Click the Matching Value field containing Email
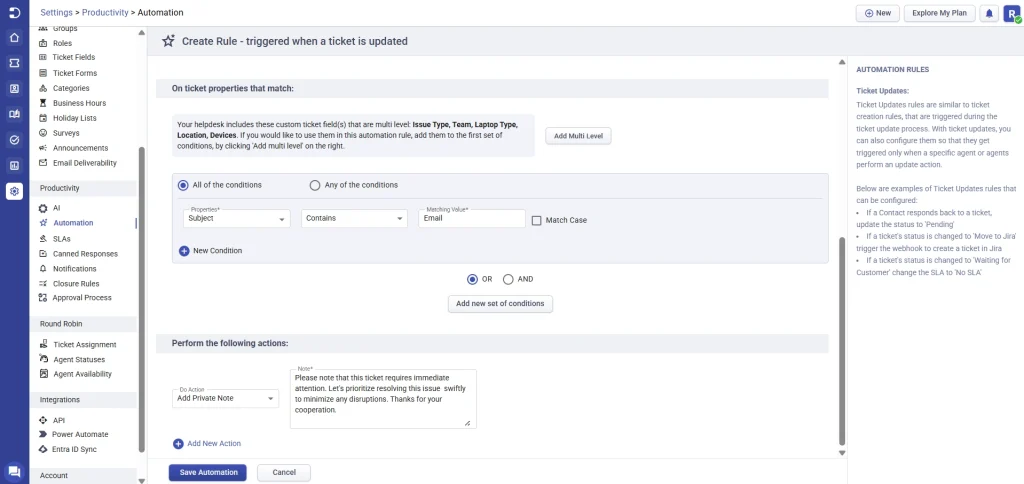The width and height of the screenshot is (1024, 484). (472, 218)
